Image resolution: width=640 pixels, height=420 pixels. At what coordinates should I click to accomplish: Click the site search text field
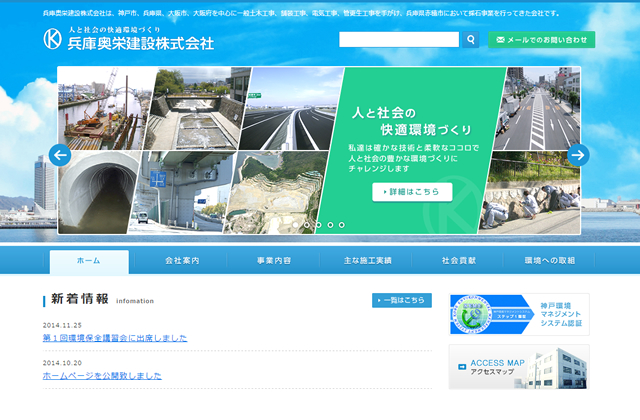tap(399, 40)
